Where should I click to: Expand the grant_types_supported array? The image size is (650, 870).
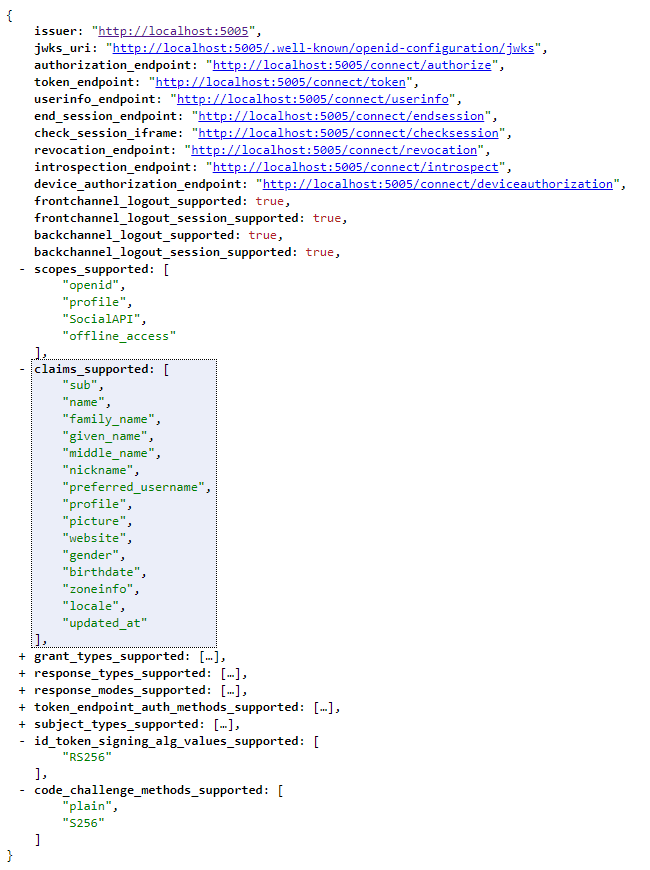click(22, 656)
